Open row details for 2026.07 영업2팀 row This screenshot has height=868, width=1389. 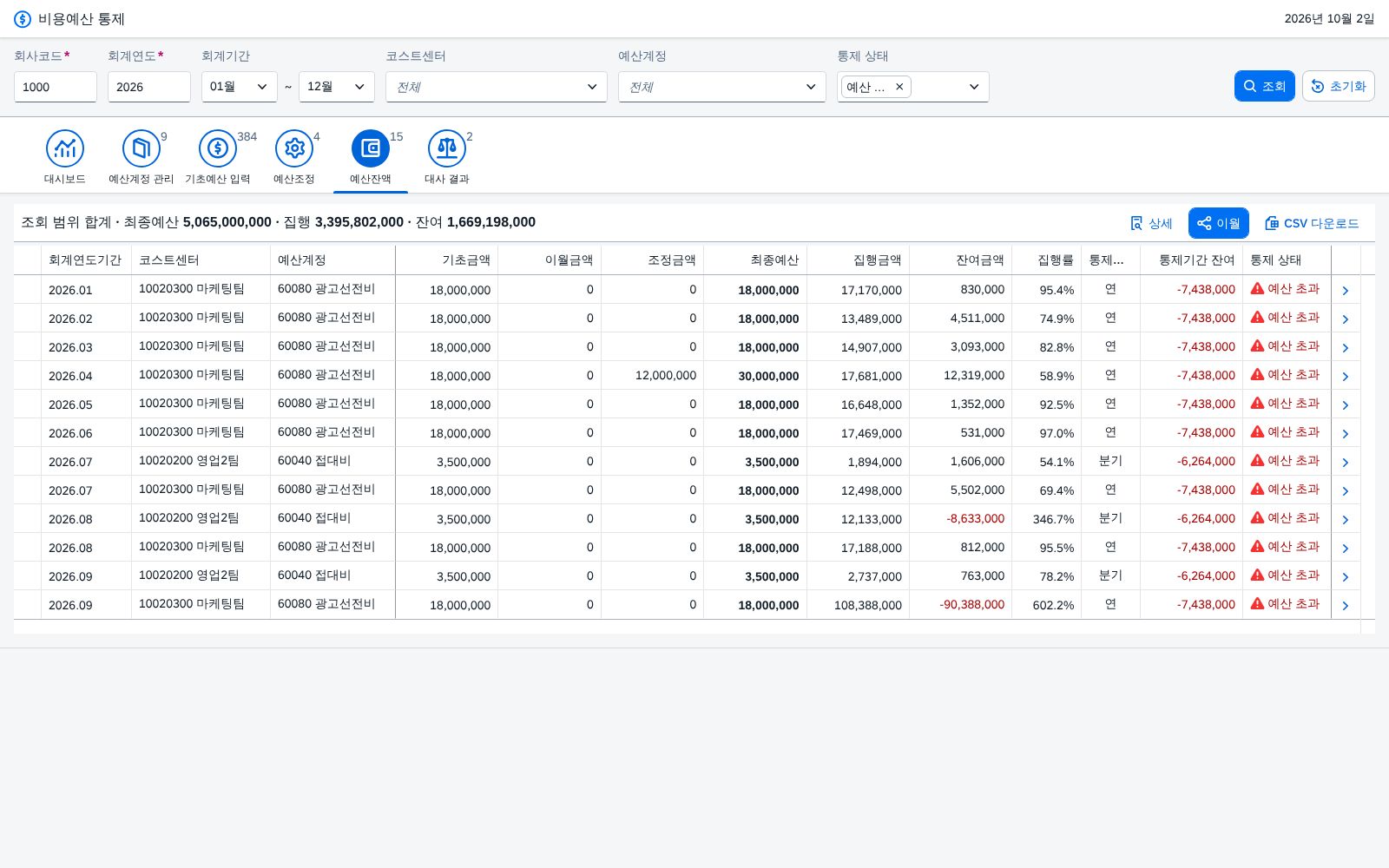point(1345,462)
